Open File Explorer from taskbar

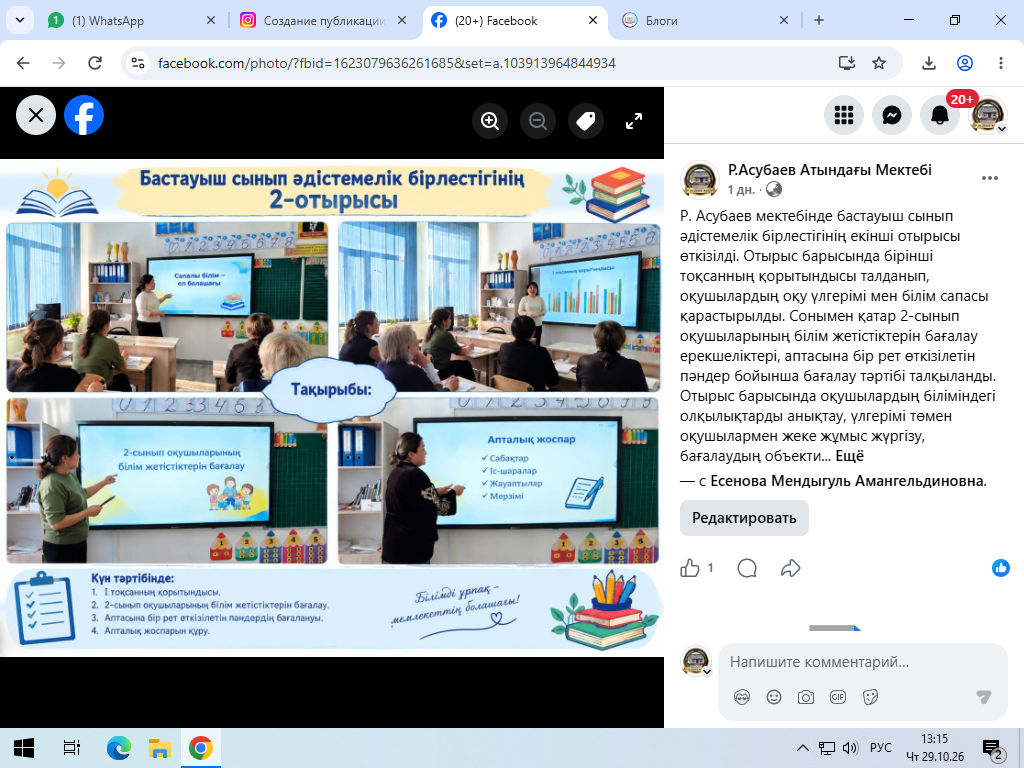click(x=159, y=748)
